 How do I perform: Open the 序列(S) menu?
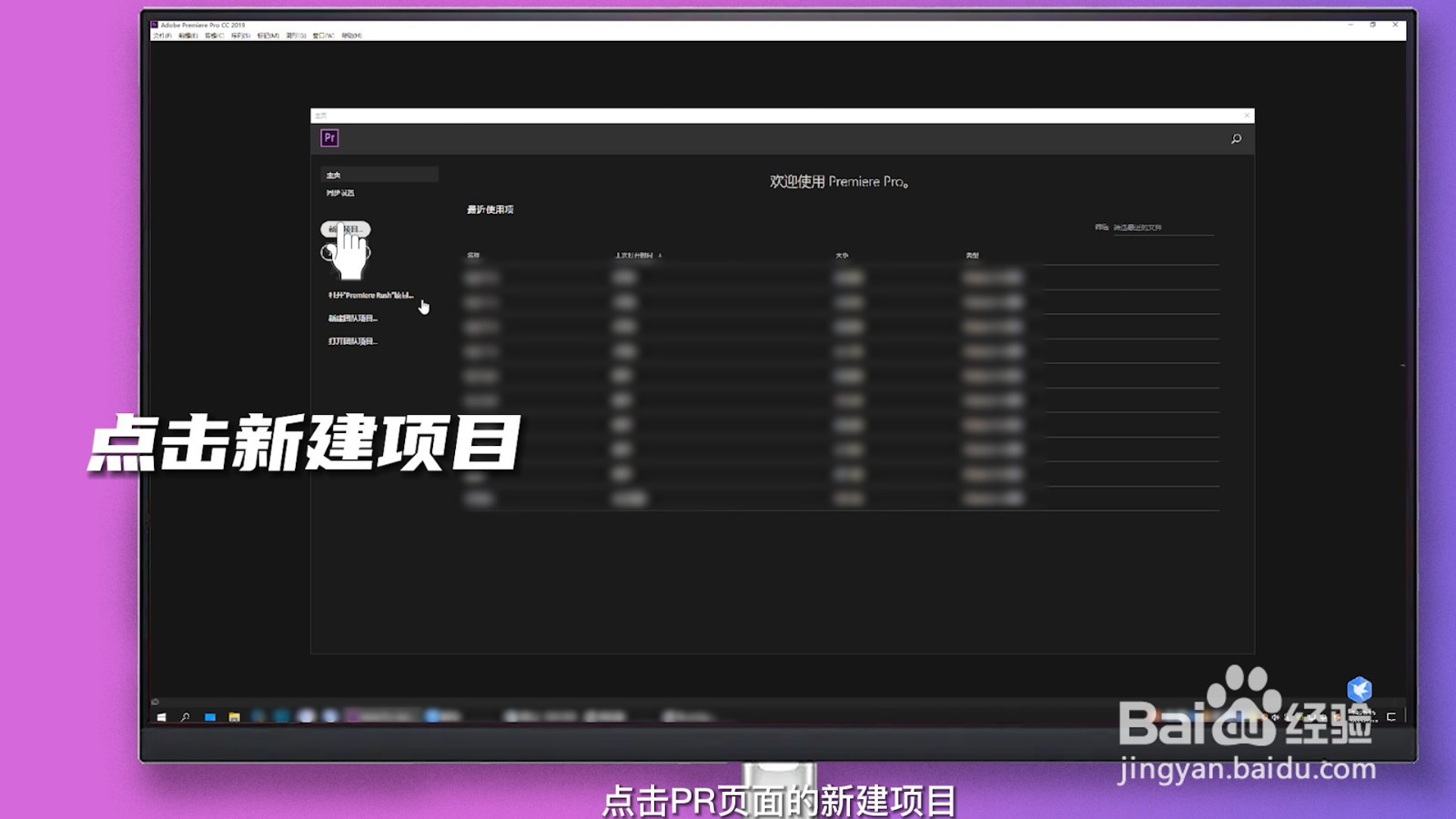[x=241, y=35]
